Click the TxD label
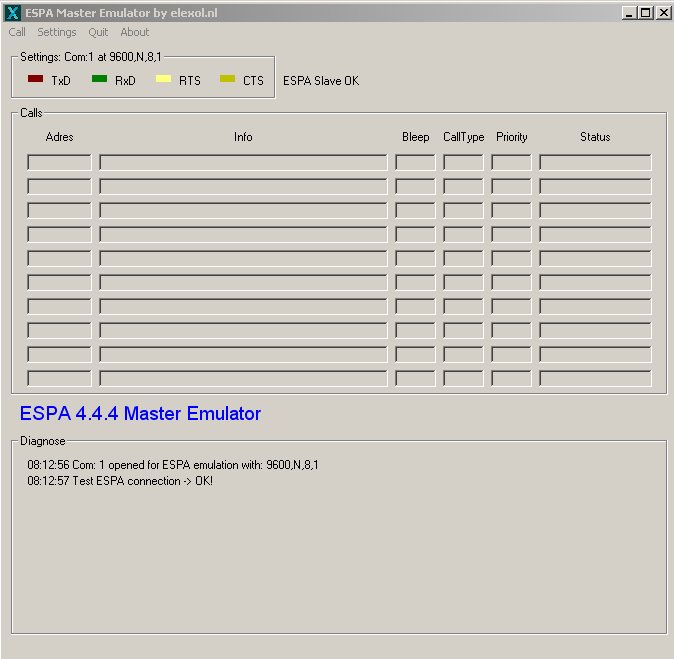 (61, 81)
